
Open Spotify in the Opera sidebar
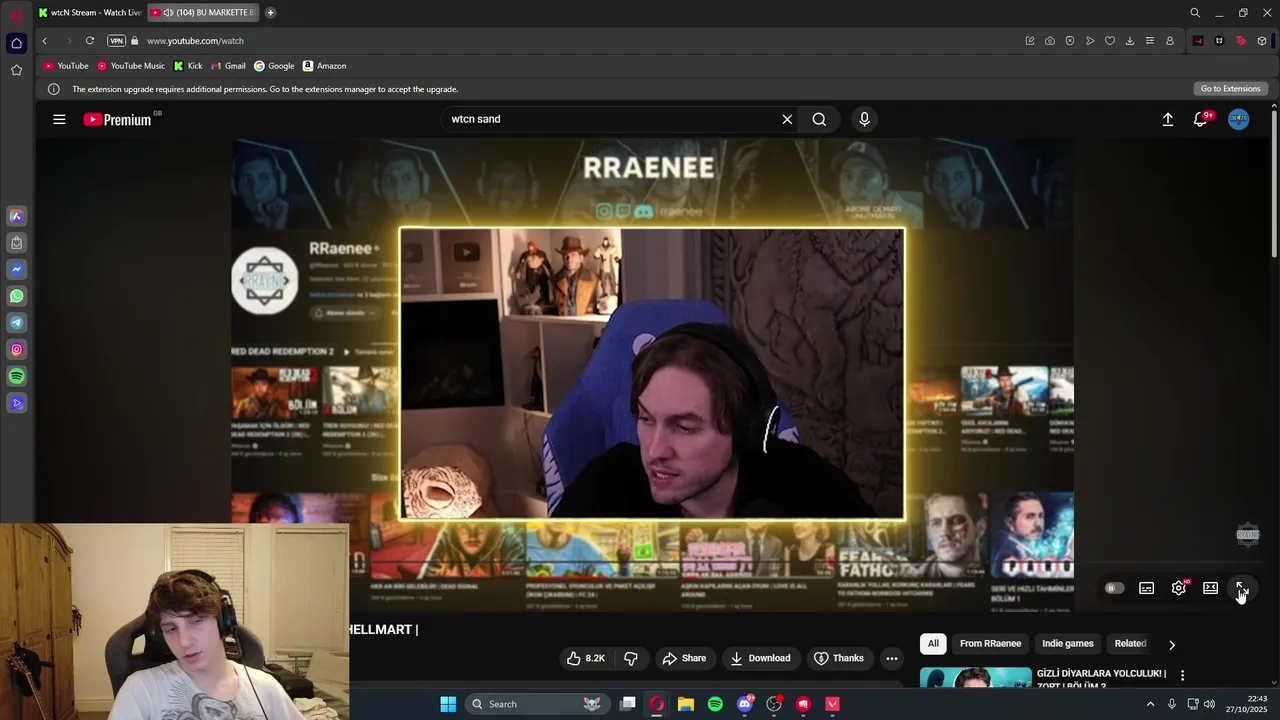pyautogui.click(x=16, y=377)
